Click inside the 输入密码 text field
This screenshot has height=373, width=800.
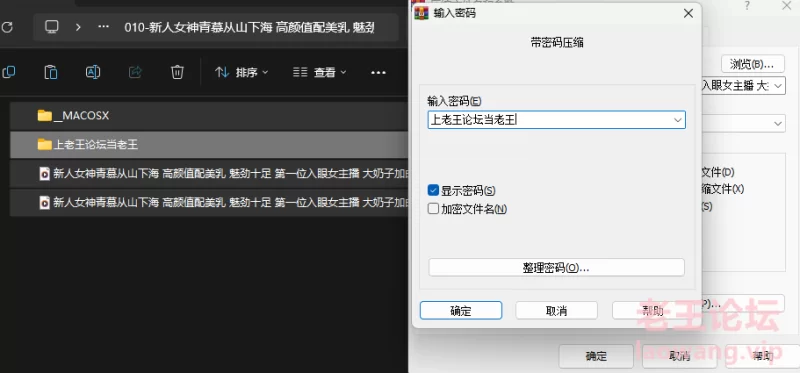pos(549,120)
